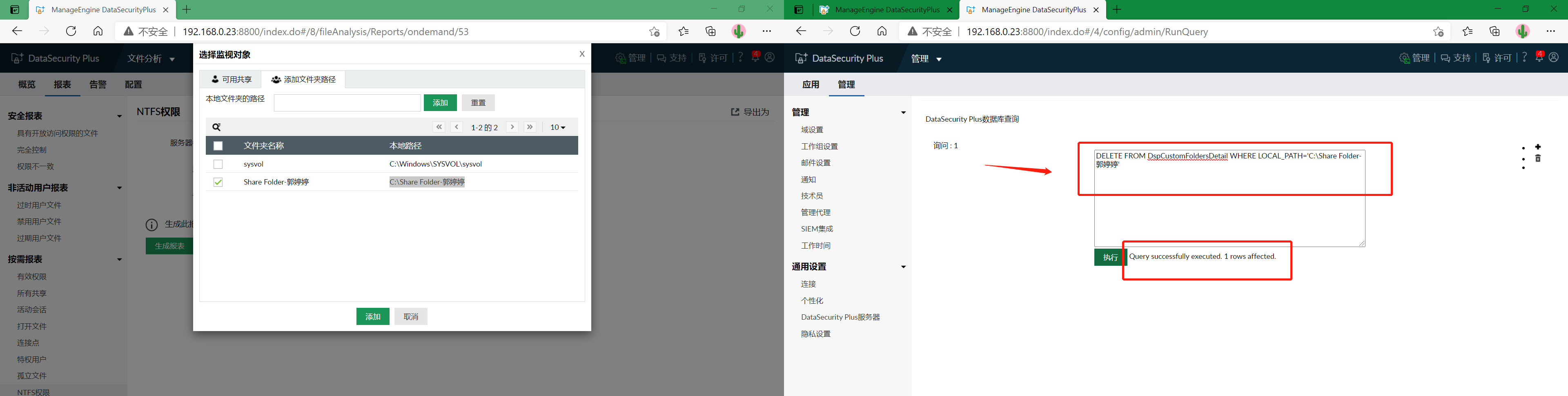This screenshot has height=396, width=1568.
Task: Click 执行 to run the query
Action: 1110,257
